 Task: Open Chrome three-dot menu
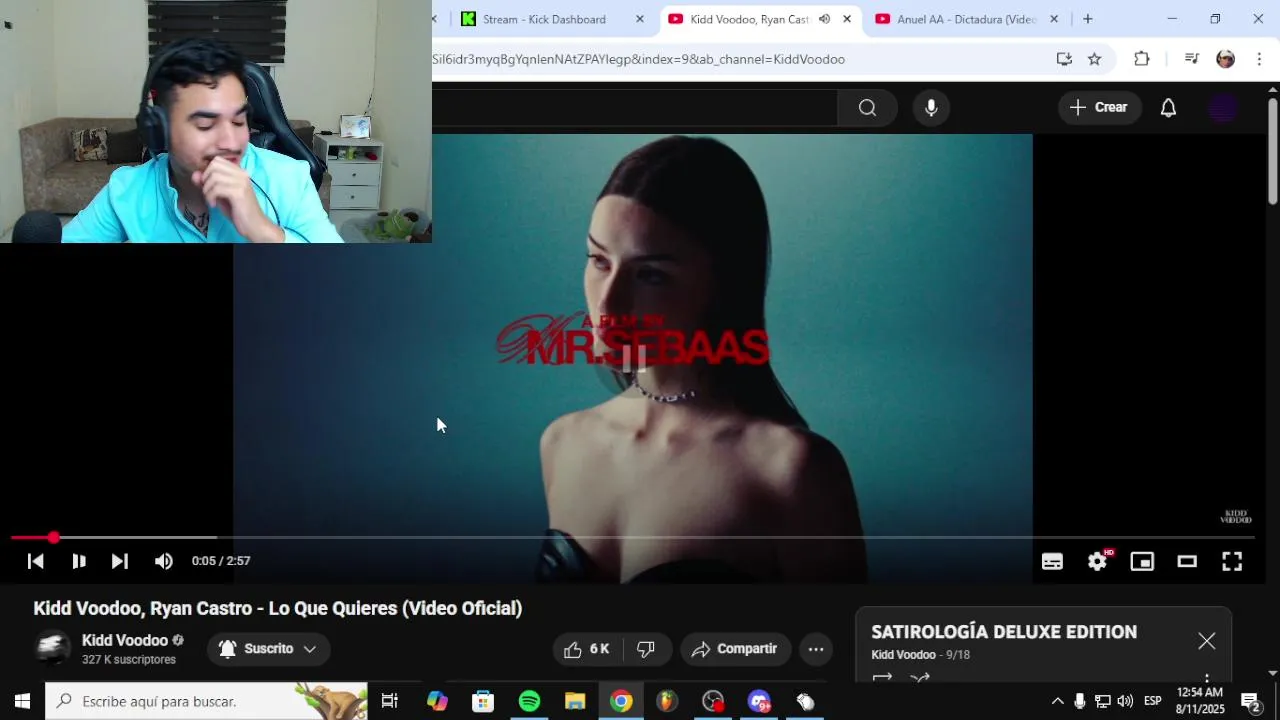[1260, 59]
